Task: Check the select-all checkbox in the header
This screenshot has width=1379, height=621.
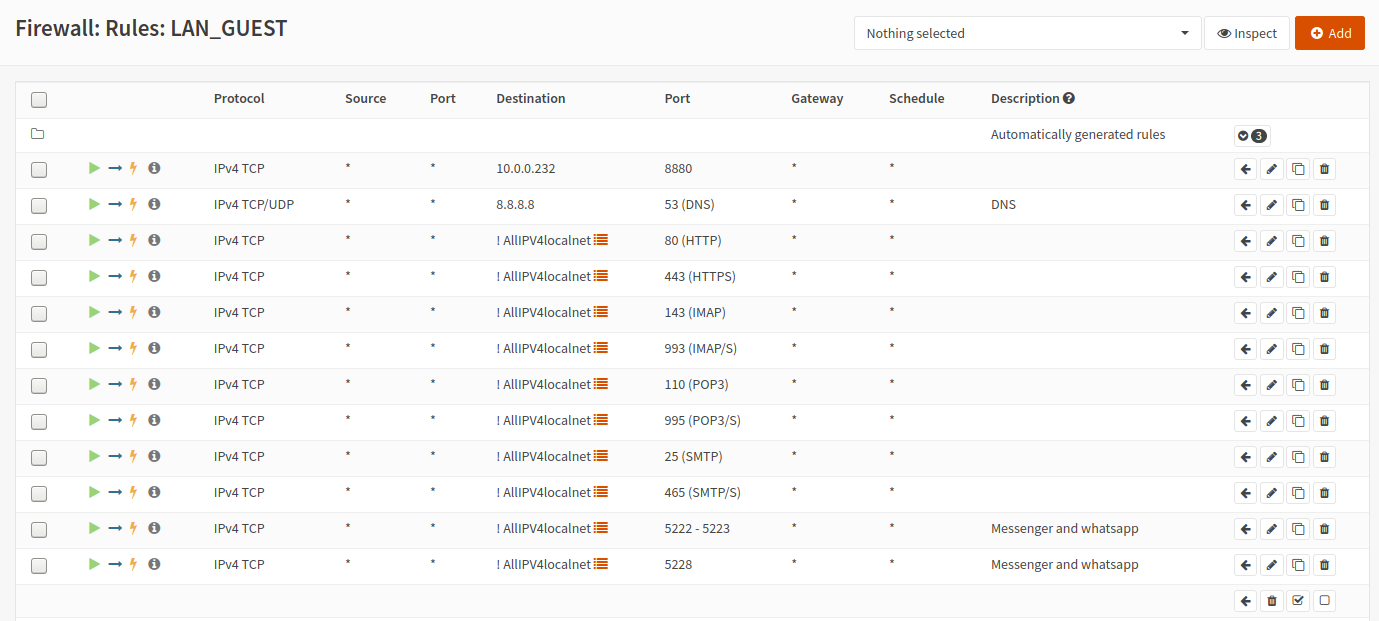Action: click(x=39, y=99)
